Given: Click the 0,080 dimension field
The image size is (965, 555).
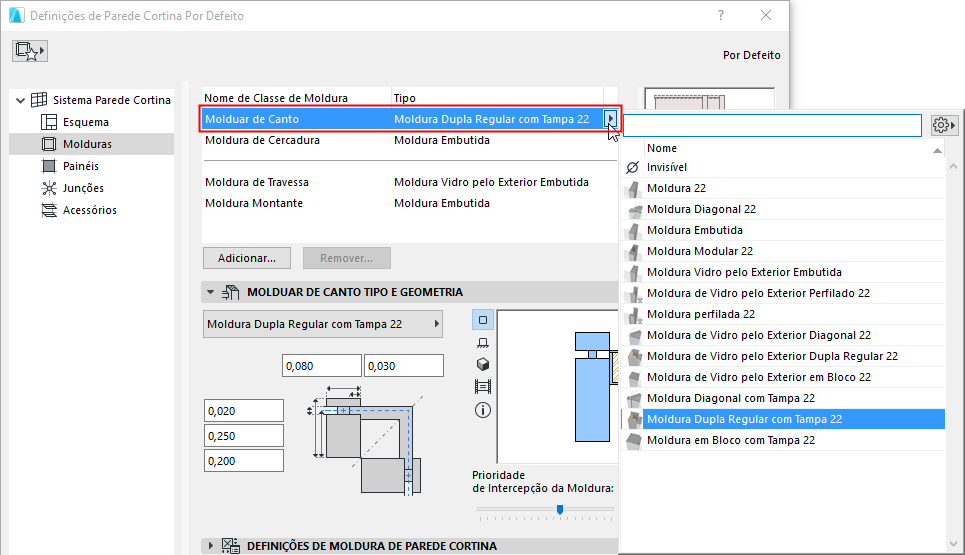Looking at the screenshot, I should (321, 365).
